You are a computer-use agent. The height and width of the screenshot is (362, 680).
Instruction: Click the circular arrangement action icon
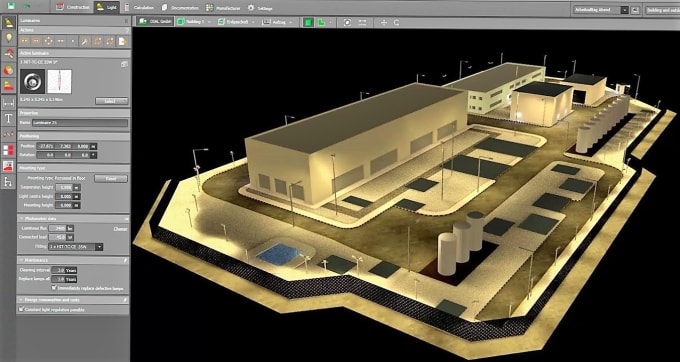coord(49,41)
